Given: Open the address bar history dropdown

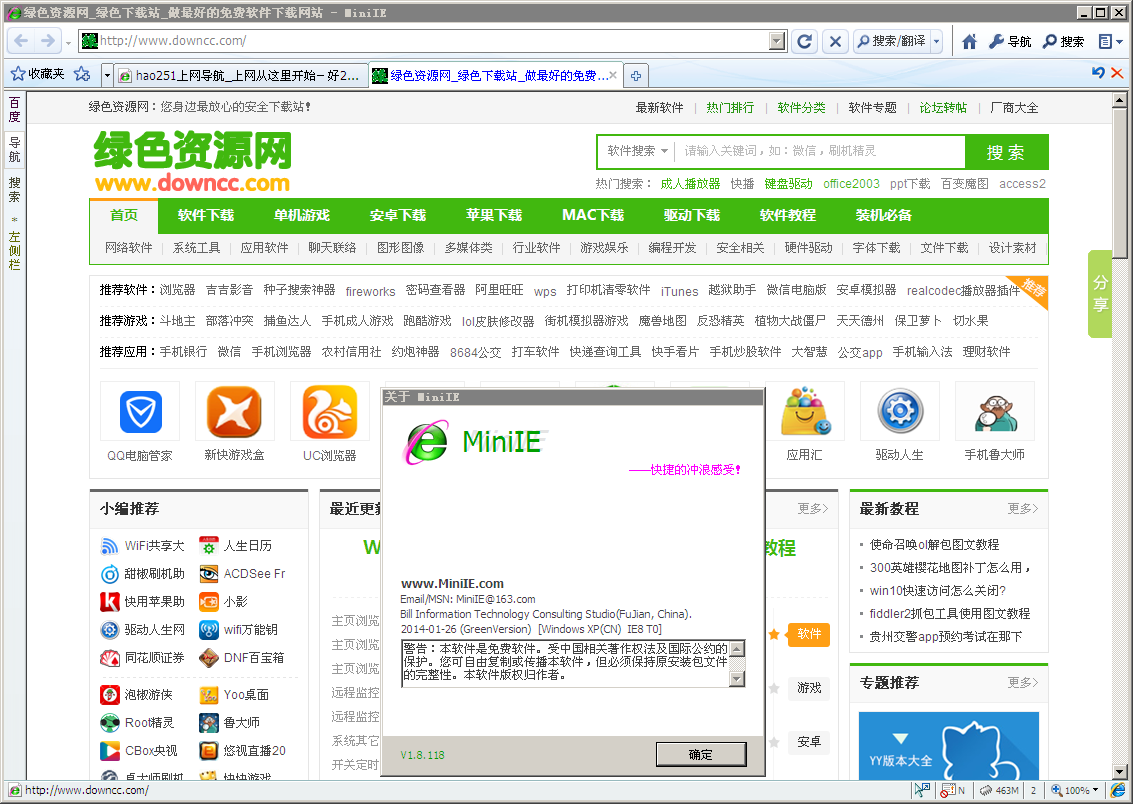Looking at the screenshot, I should pos(779,42).
